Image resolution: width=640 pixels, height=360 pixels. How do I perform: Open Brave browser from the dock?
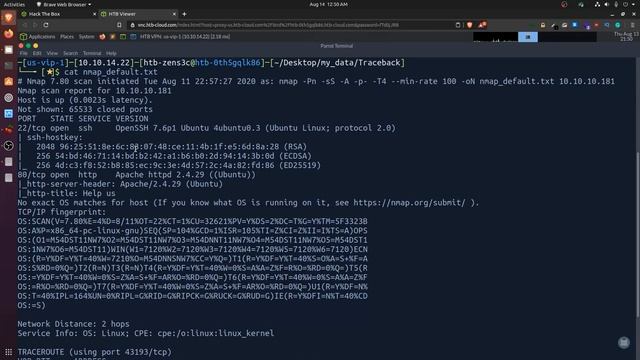coord(9,18)
